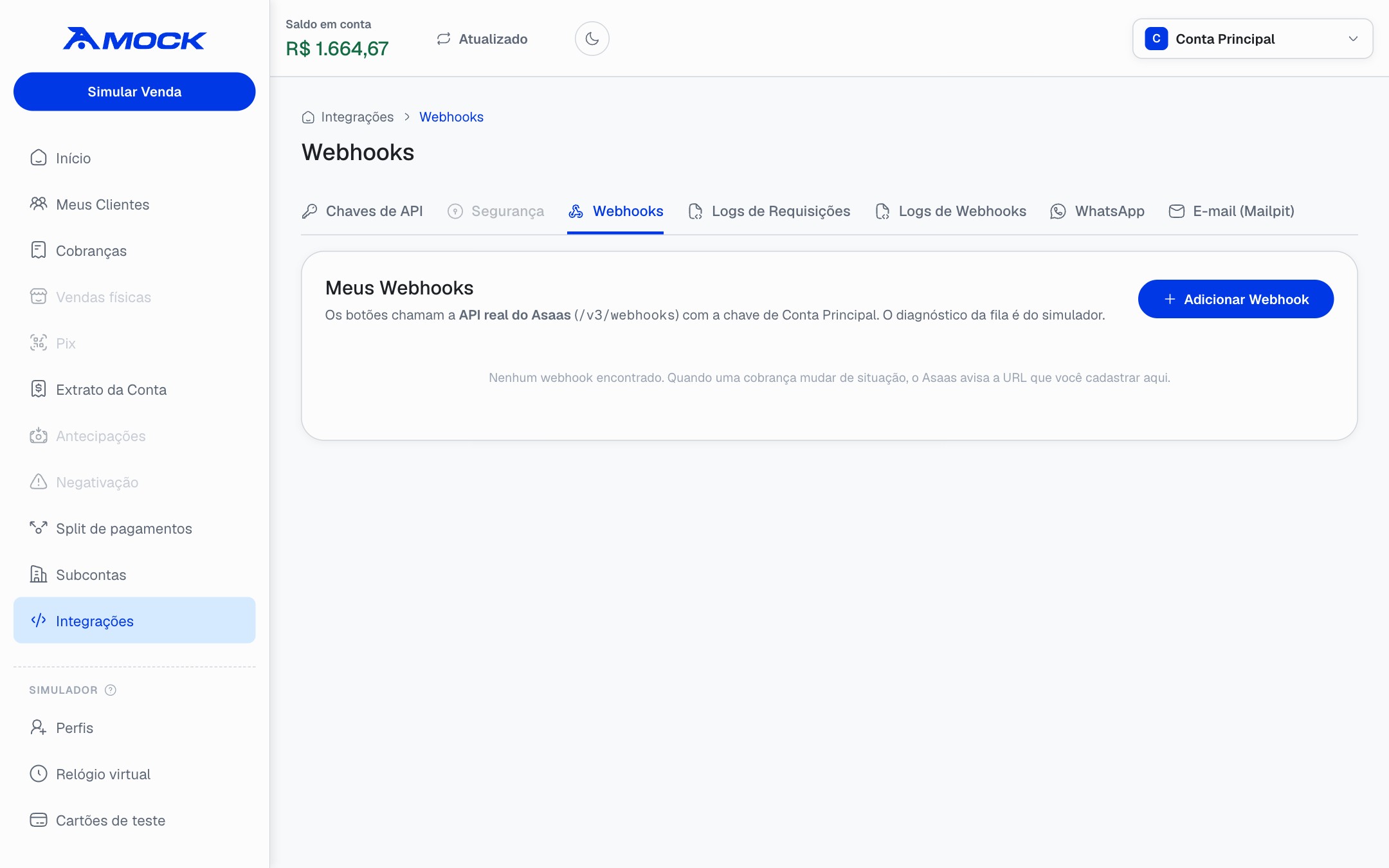1389x868 pixels.
Task: Click the breadcrumb chevron separator
Action: tap(407, 117)
